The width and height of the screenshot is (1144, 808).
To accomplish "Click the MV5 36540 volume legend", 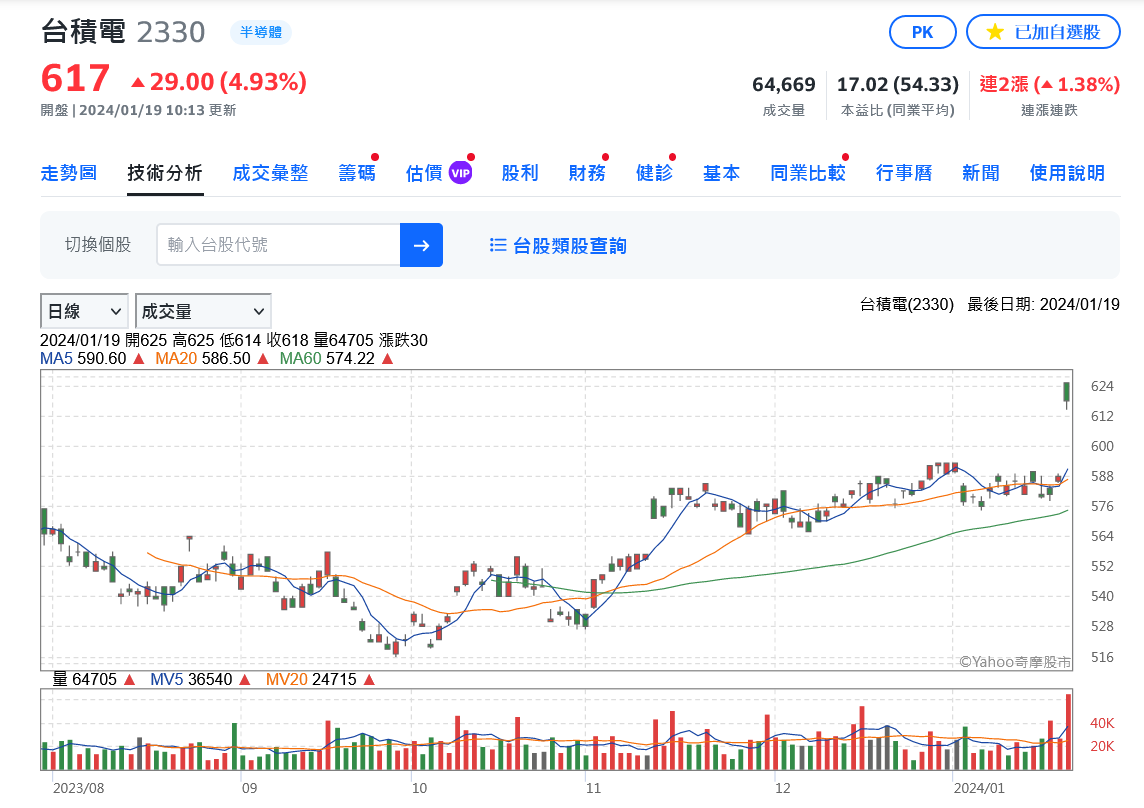I will point(191,680).
